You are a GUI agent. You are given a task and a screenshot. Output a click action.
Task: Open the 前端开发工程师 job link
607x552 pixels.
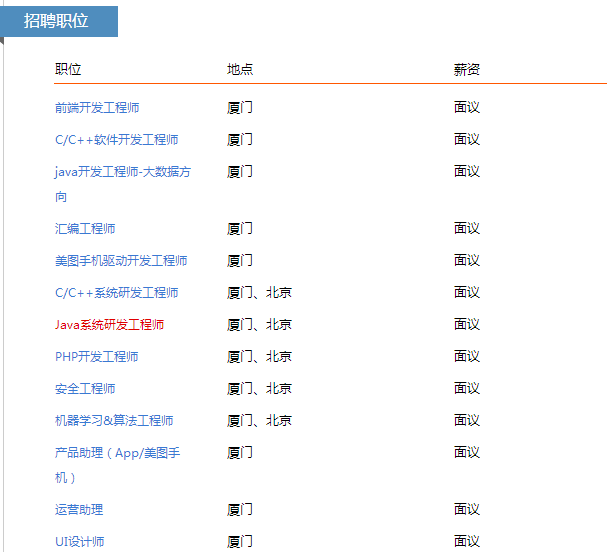pos(97,108)
